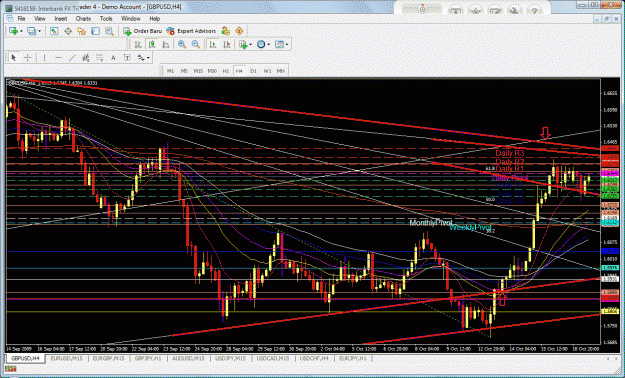Select the Text tool marked A
The image size is (625, 378).
tap(113, 58)
